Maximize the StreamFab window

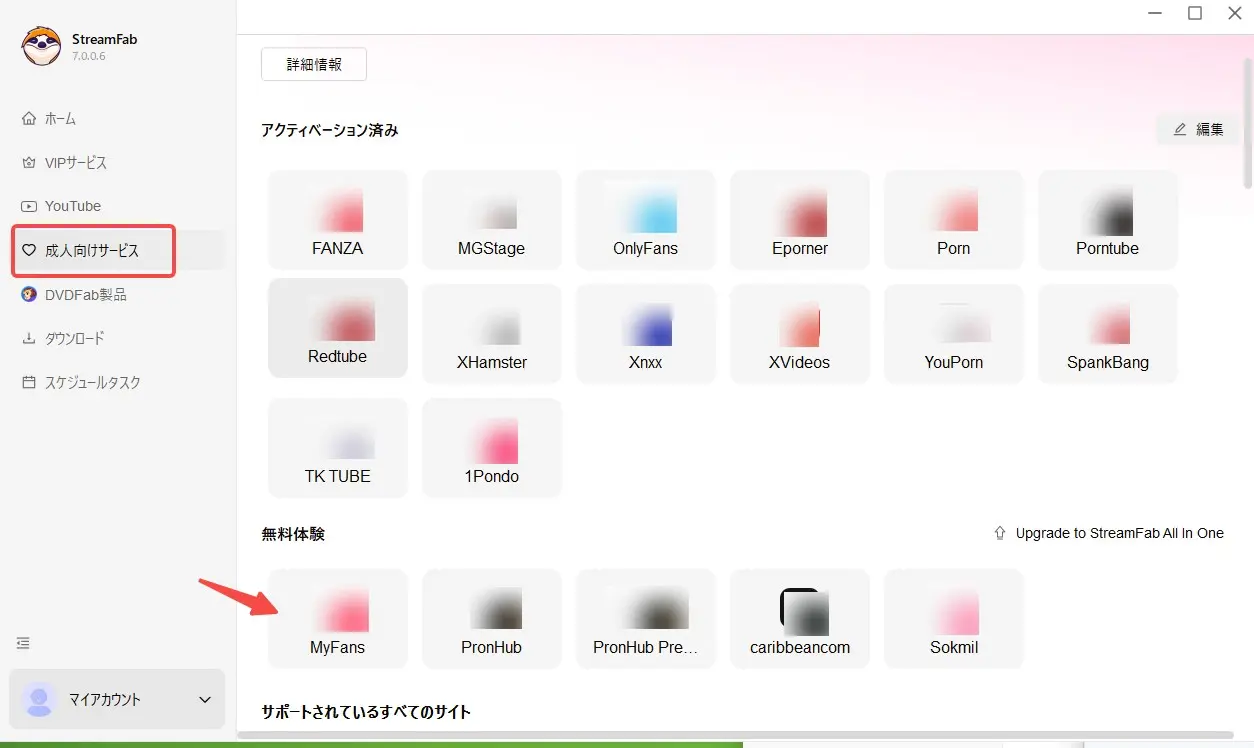click(x=1195, y=13)
